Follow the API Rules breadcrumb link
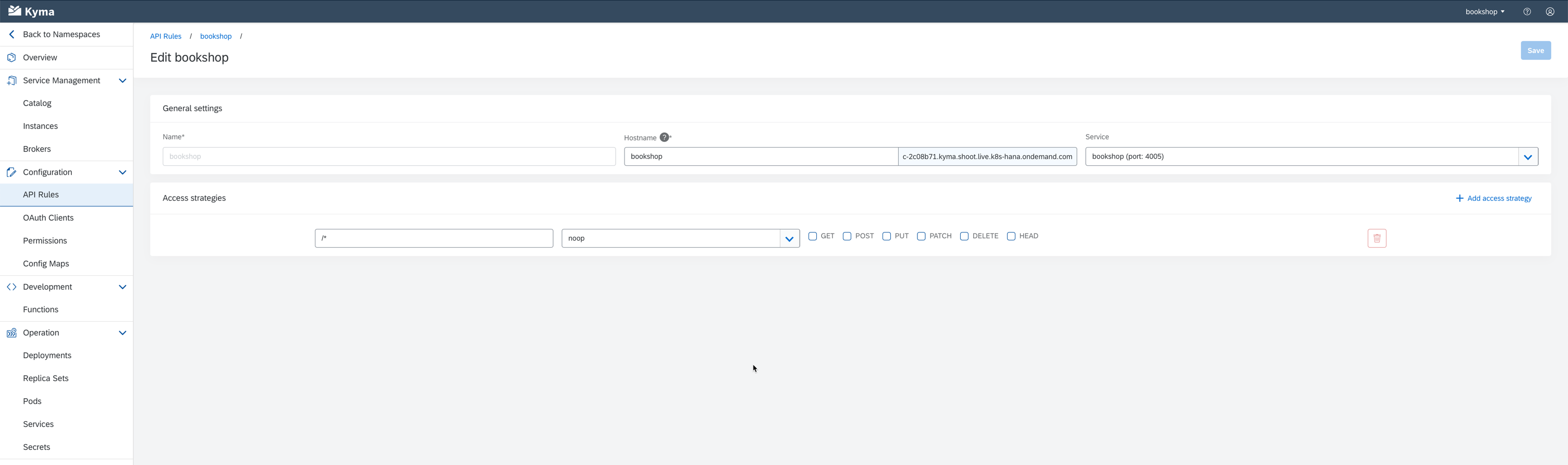 pos(166,36)
